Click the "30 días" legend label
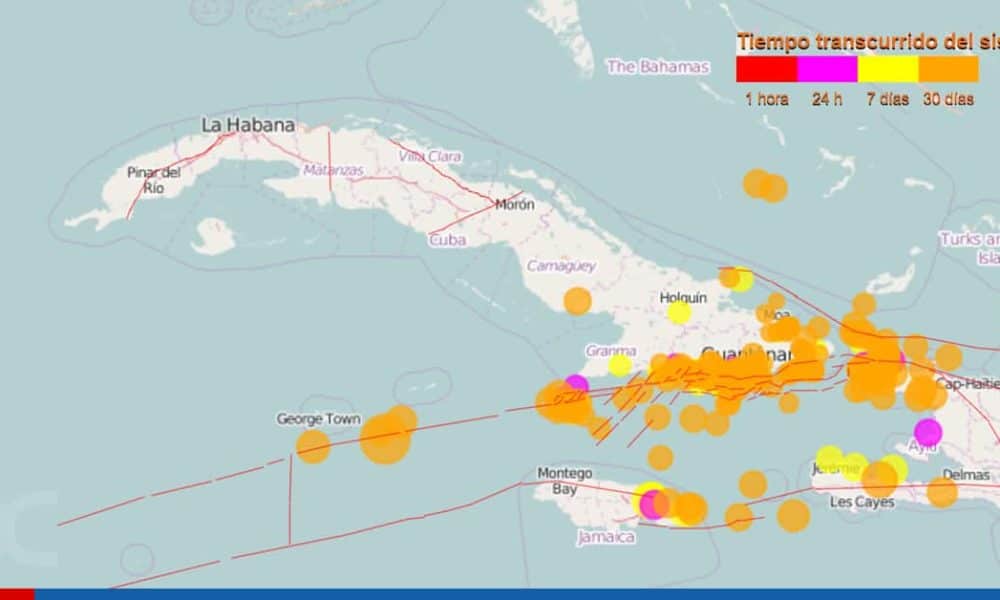Image resolution: width=1000 pixels, height=600 pixels. [x=948, y=99]
